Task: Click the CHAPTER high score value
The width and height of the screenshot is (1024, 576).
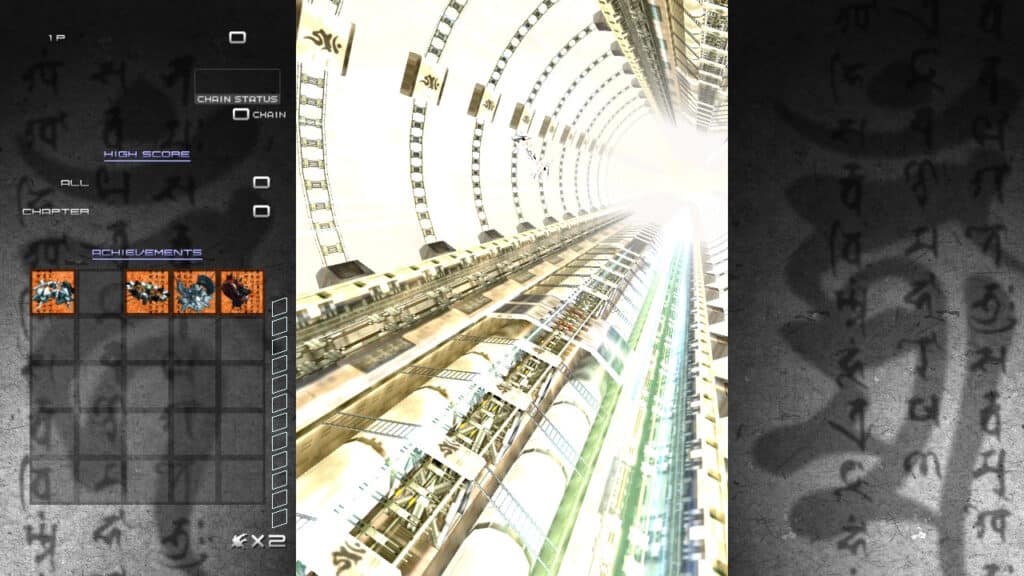Action: (x=261, y=211)
